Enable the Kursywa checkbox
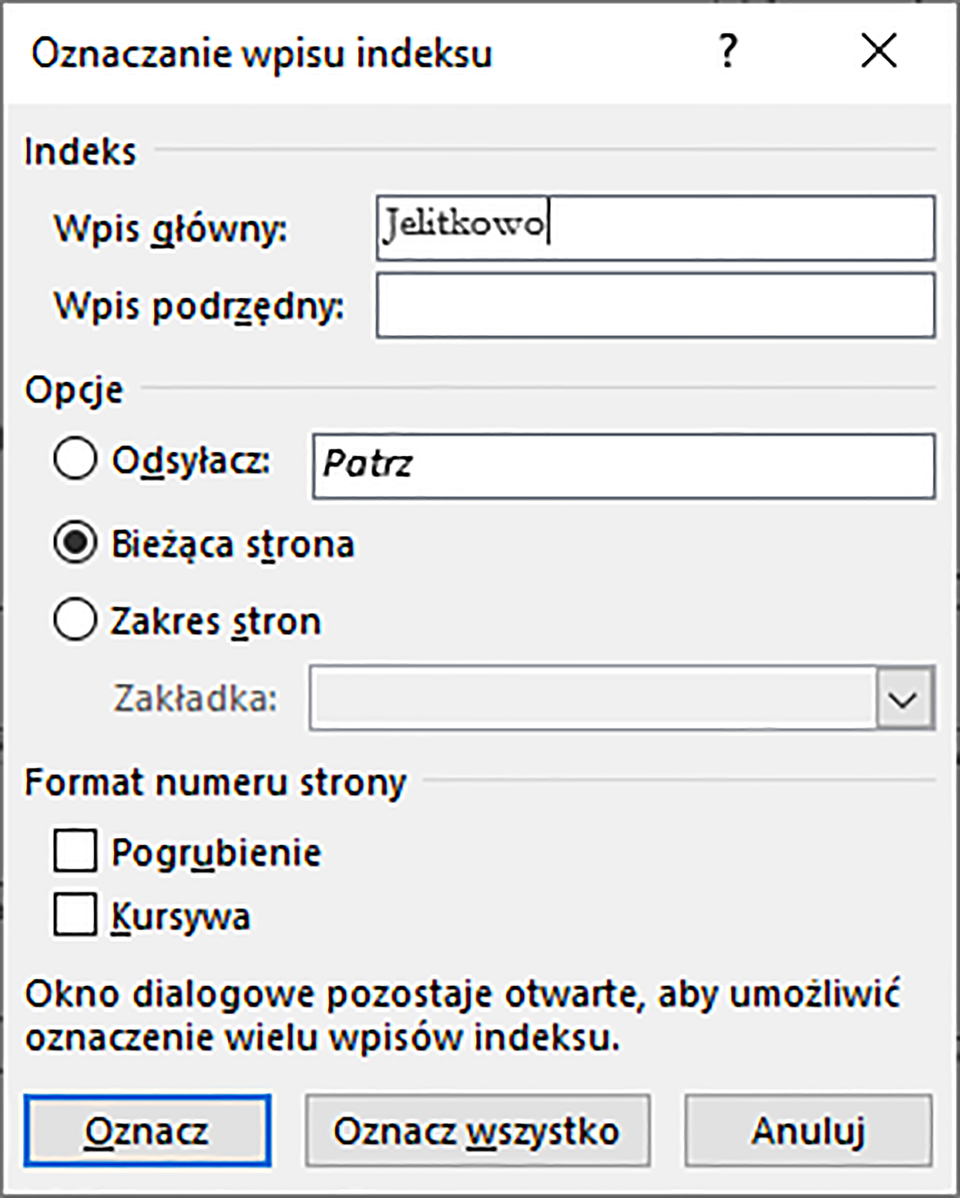 pyautogui.click(x=75, y=915)
